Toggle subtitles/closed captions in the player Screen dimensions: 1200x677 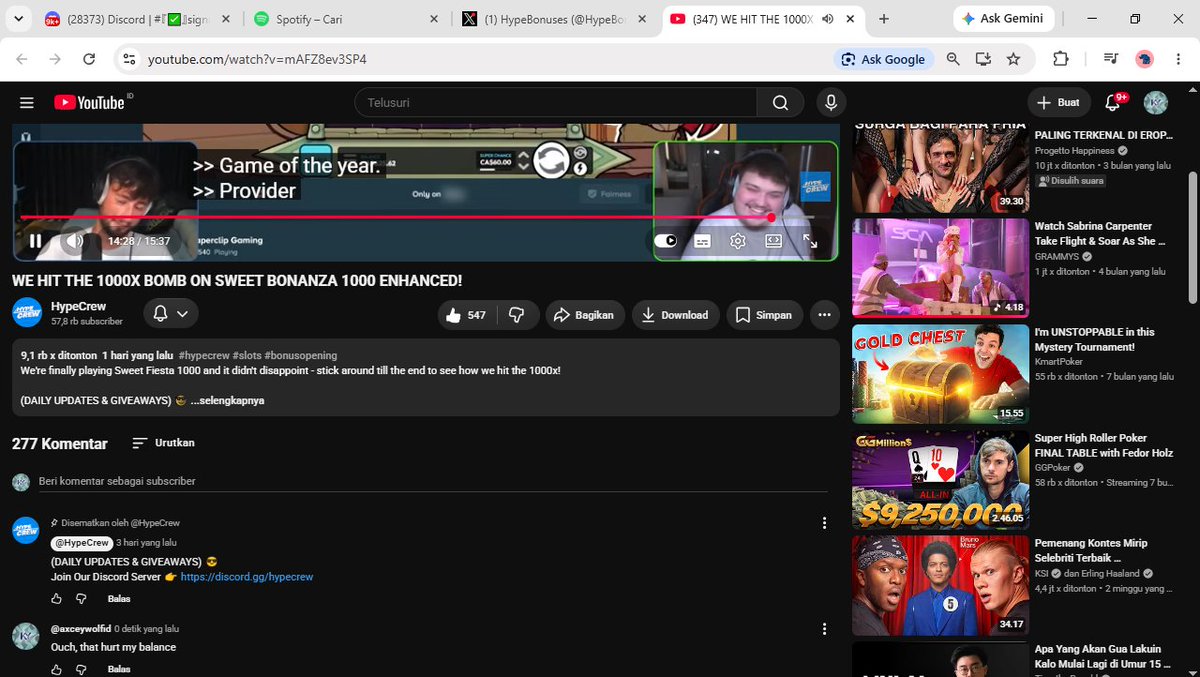click(x=702, y=241)
